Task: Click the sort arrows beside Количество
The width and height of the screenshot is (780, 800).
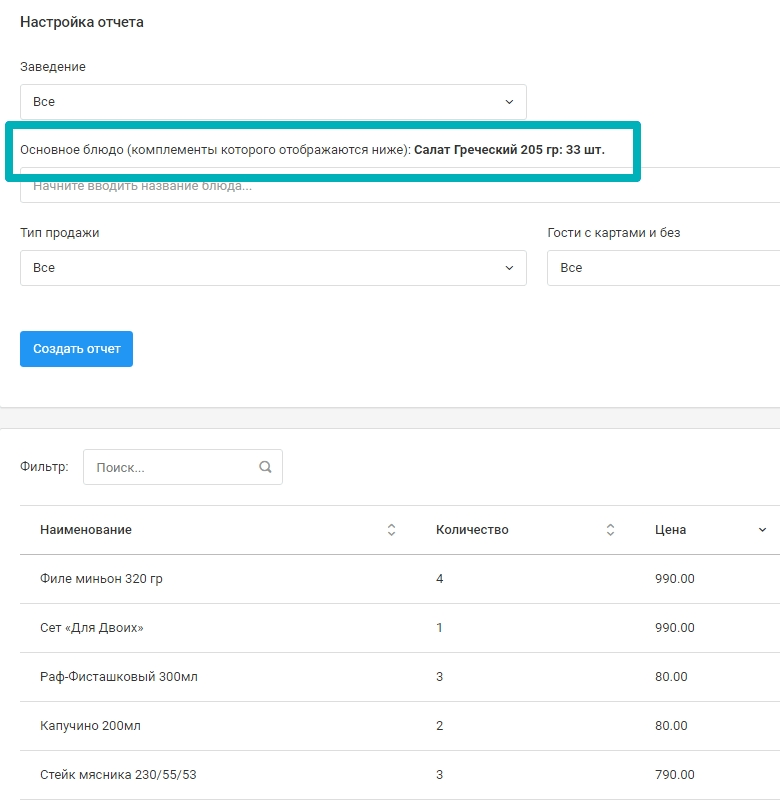Action: [610, 530]
